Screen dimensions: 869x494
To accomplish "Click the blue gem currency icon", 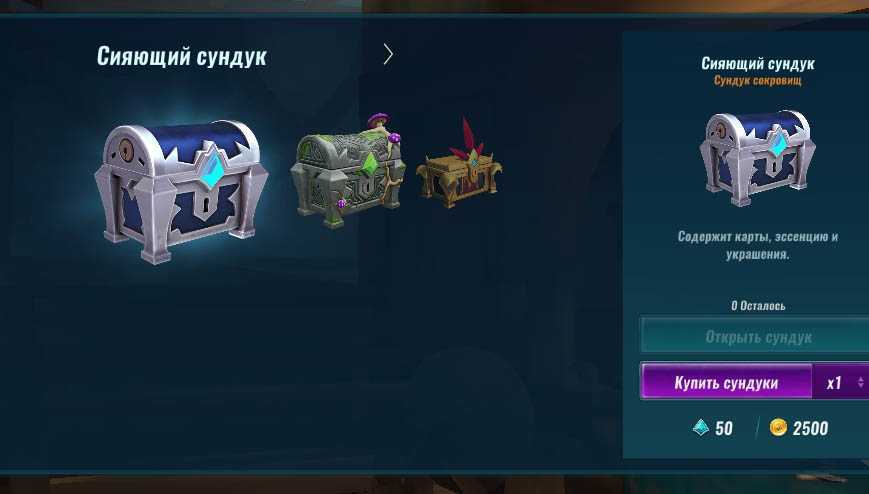I will tap(701, 427).
